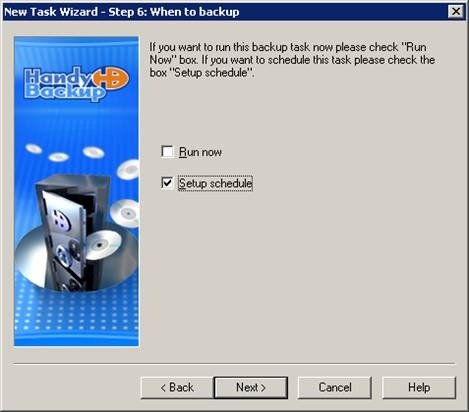The width and height of the screenshot is (469, 412).
Task: Click the "Setup schedule" label text
Action: pyautogui.click(x=215, y=183)
